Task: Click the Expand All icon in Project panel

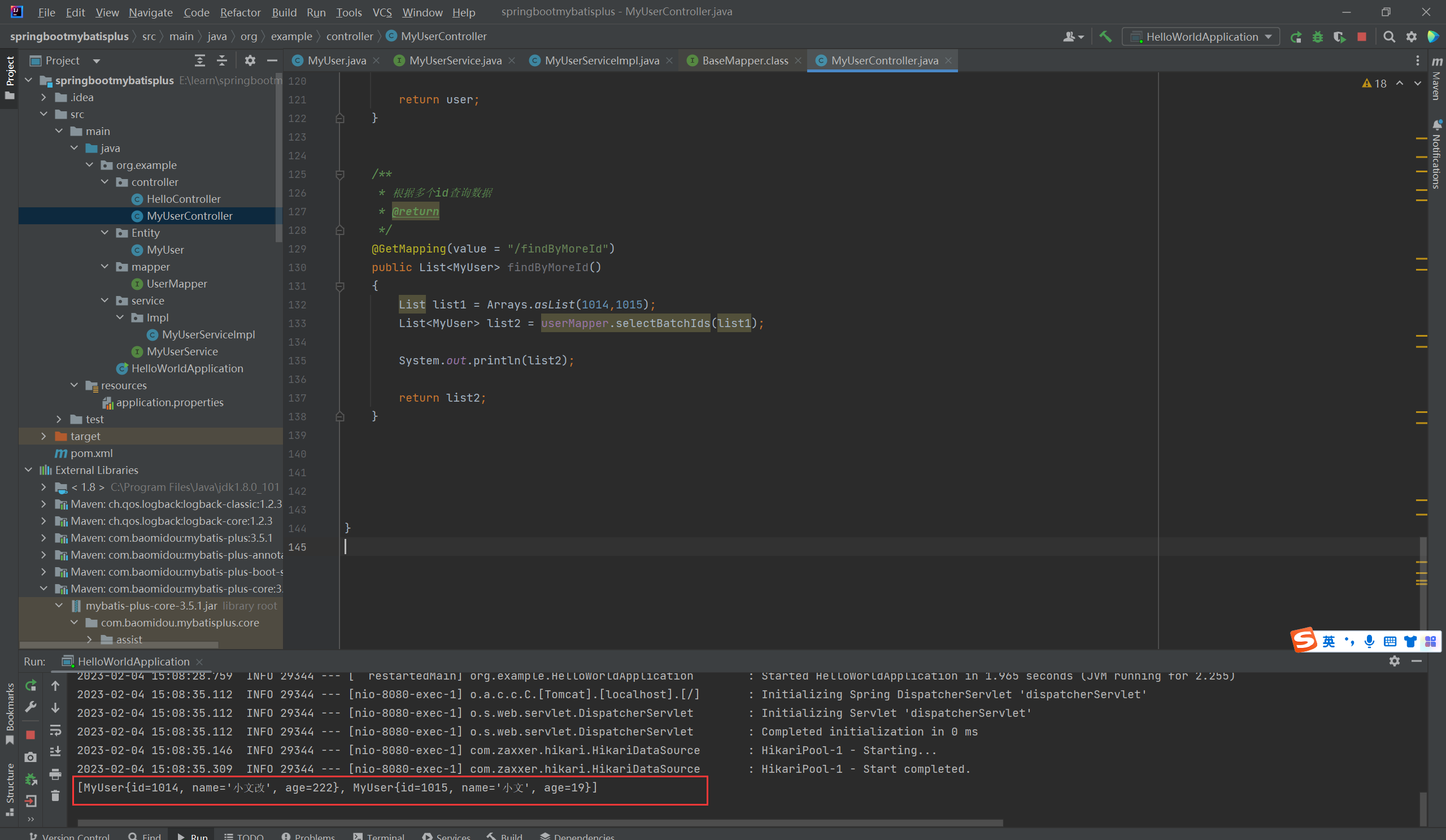Action: pyautogui.click(x=199, y=60)
